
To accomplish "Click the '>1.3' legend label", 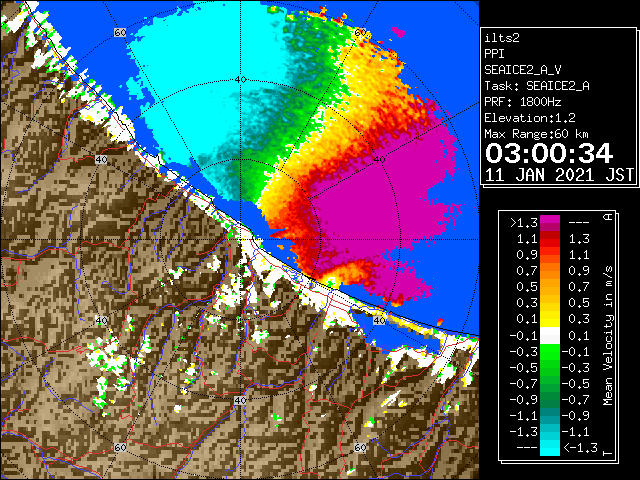I will [x=524, y=223].
